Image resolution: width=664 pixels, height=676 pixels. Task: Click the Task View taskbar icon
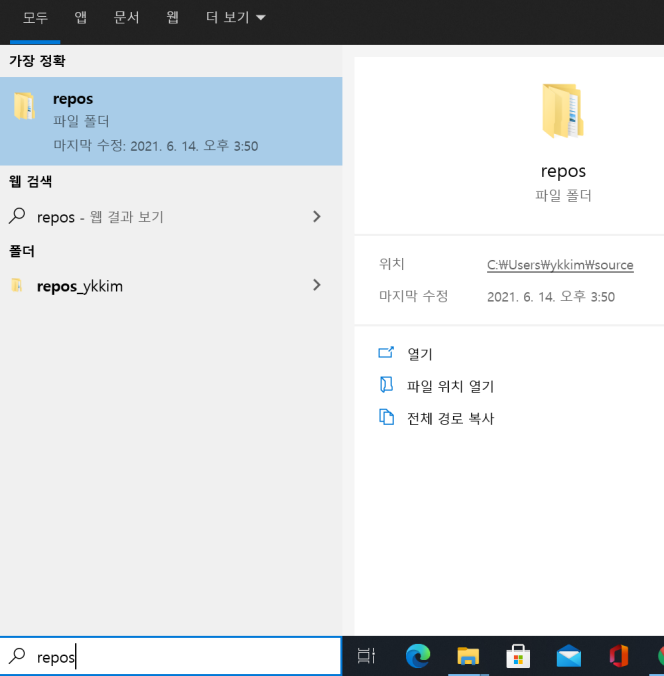click(366, 656)
